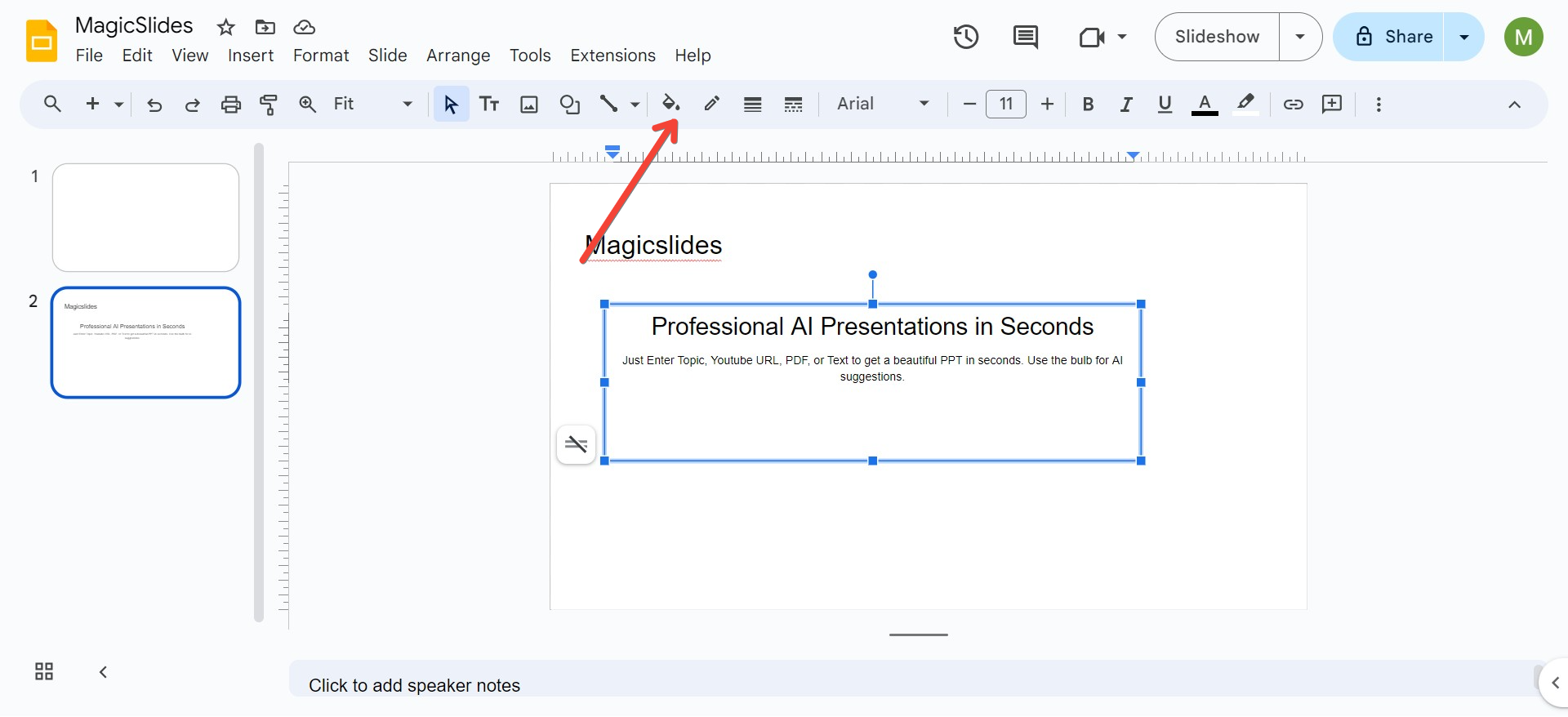Image resolution: width=1568 pixels, height=717 pixels.
Task: Choose the border dash style icon
Action: tap(793, 104)
